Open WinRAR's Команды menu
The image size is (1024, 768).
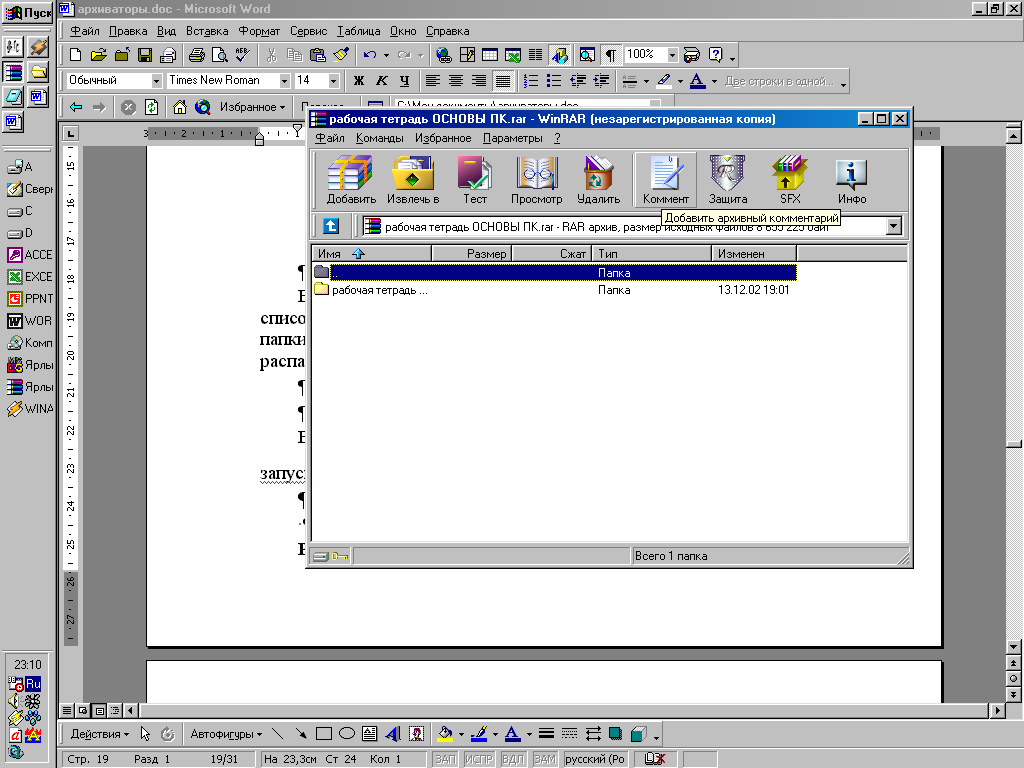pos(379,138)
